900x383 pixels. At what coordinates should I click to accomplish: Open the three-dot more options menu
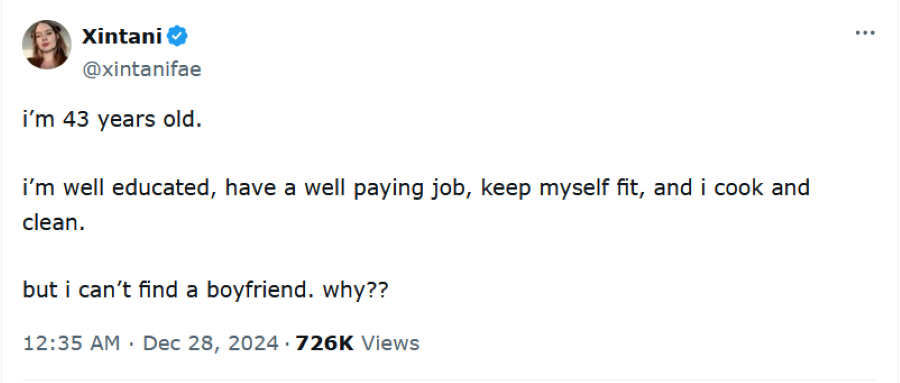[864, 33]
